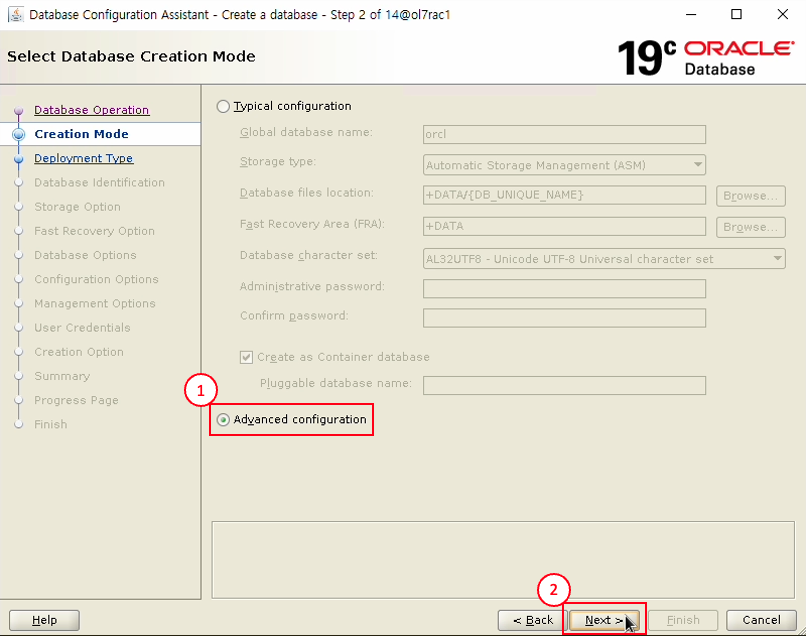This screenshot has height=636, width=806.
Task: Open the Database character set dropdown
Action: pyautogui.click(x=604, y=259)
